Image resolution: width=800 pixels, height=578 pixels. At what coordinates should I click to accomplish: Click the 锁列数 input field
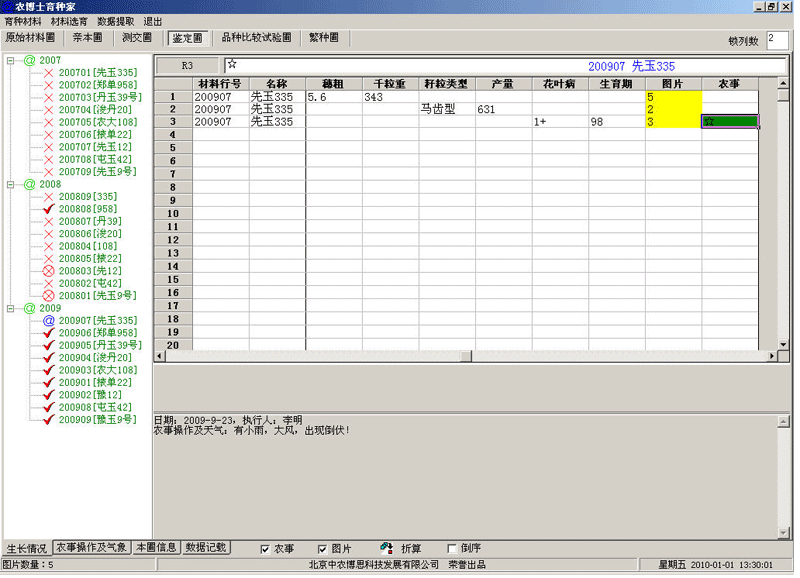click(778, 40)
